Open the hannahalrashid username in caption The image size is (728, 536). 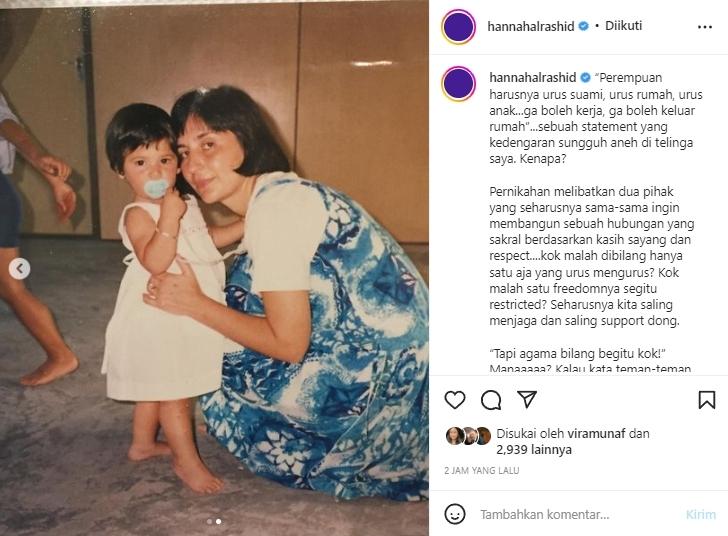point(533,78)
